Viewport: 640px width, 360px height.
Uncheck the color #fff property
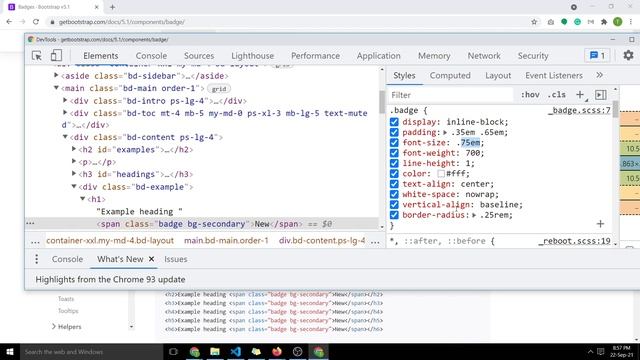pyautogui.click(x=394, y=173)
